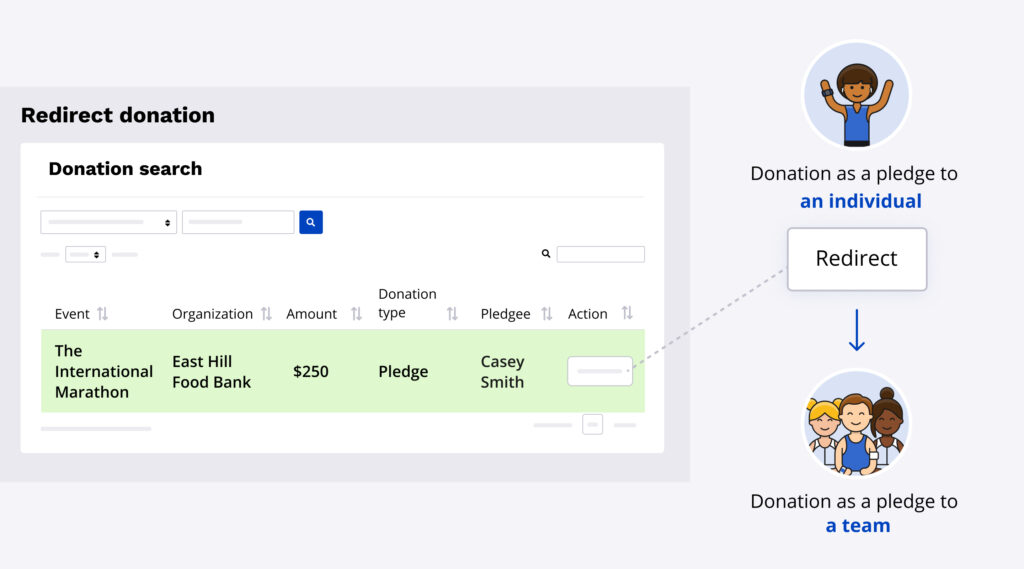Sort table by Organization column
Screen dimensions: 1024x569
point(266,314)
